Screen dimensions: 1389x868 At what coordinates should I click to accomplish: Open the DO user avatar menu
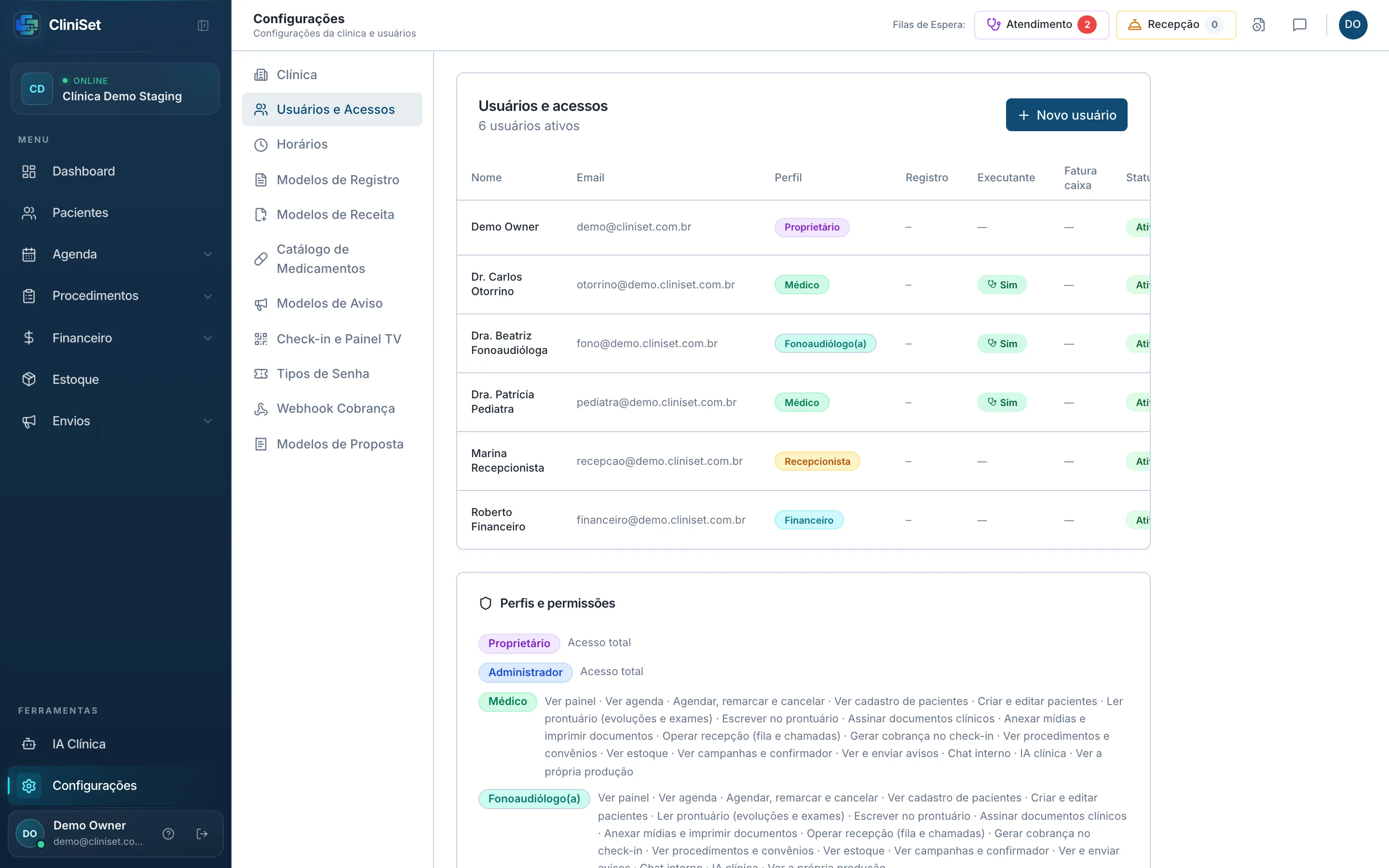click(x=1353, y=25)
